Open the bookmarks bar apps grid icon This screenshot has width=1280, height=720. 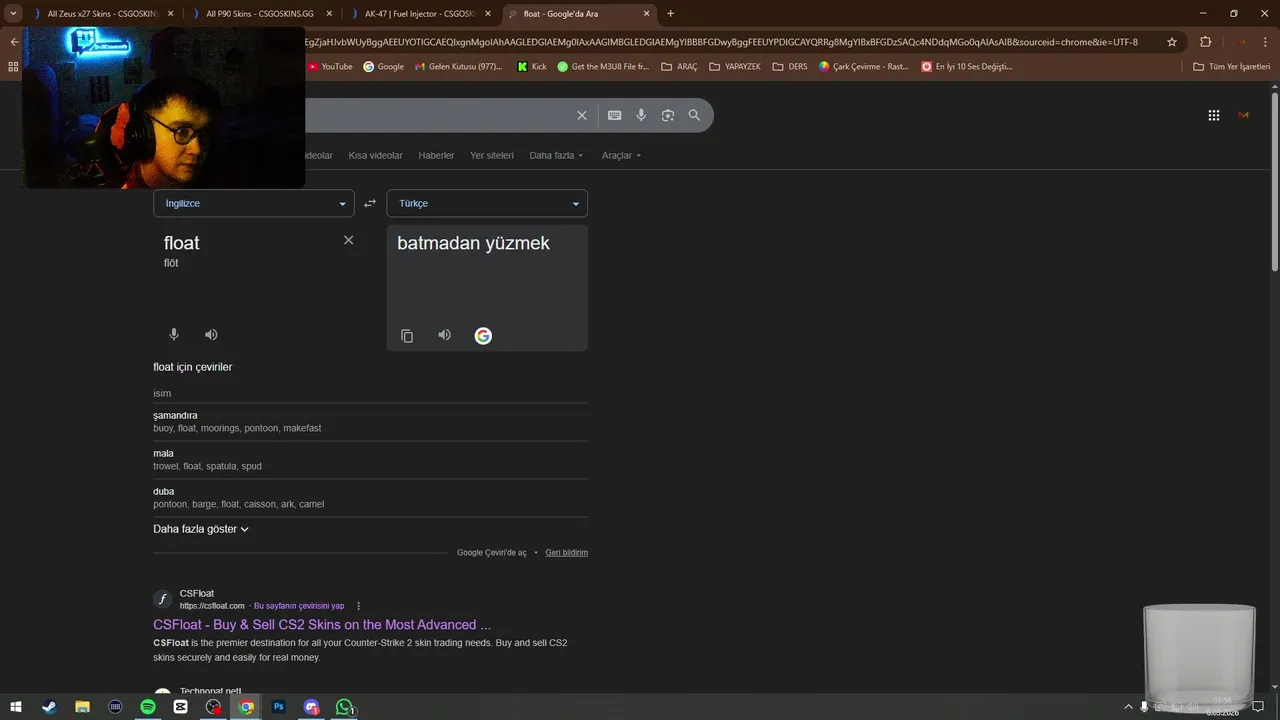(13, 66)
